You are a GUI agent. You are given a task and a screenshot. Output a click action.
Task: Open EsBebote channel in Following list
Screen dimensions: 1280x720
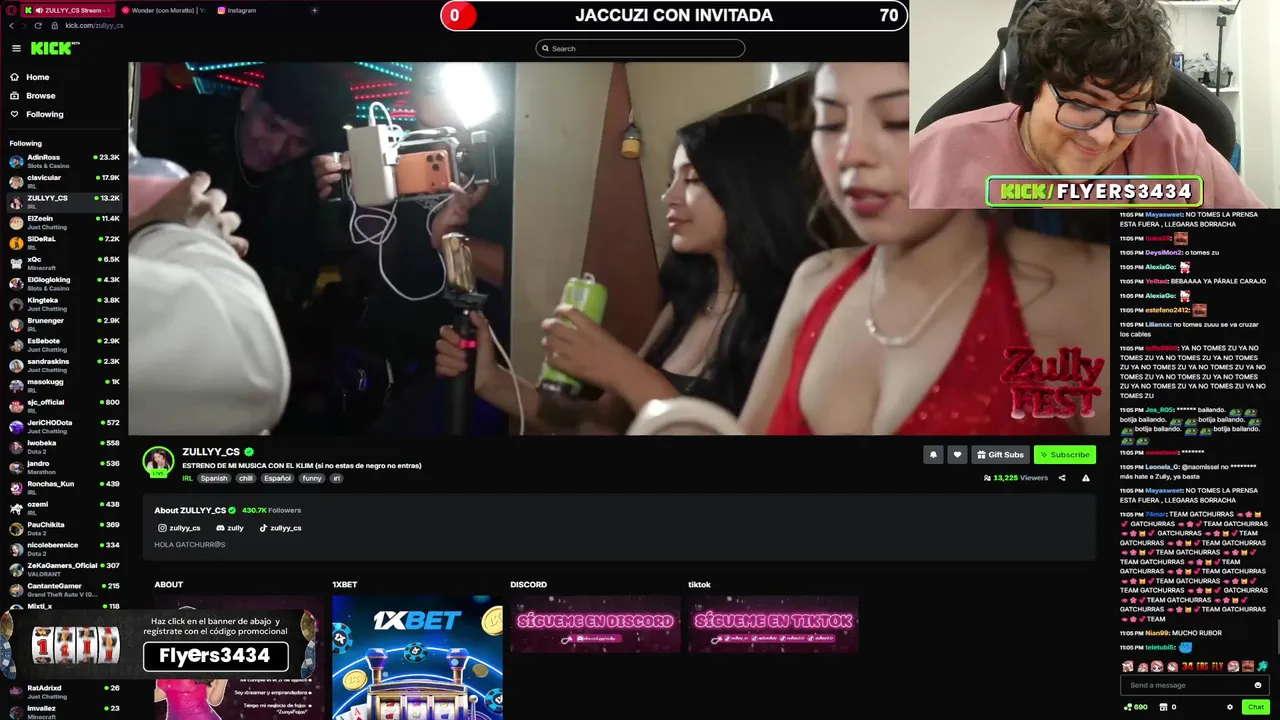[64, 344]
